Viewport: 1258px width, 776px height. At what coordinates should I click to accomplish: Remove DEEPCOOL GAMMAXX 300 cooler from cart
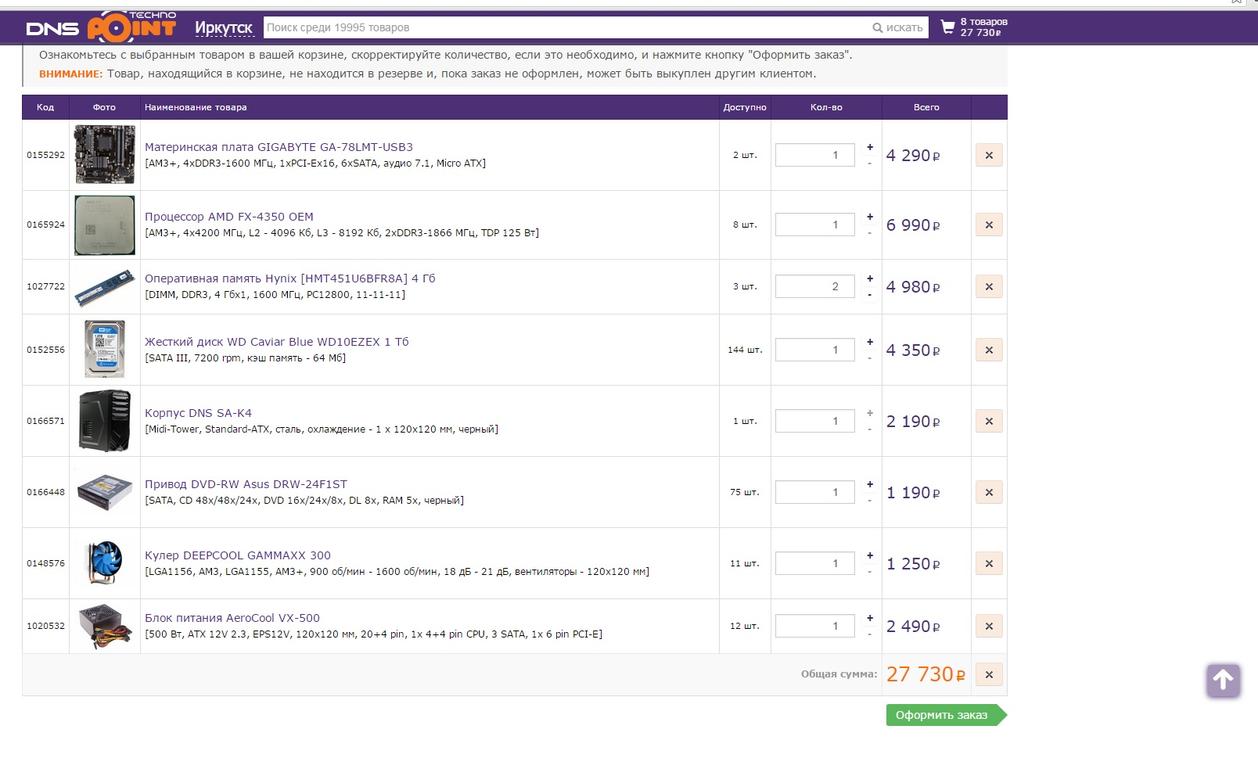click(x=989, y=563)
